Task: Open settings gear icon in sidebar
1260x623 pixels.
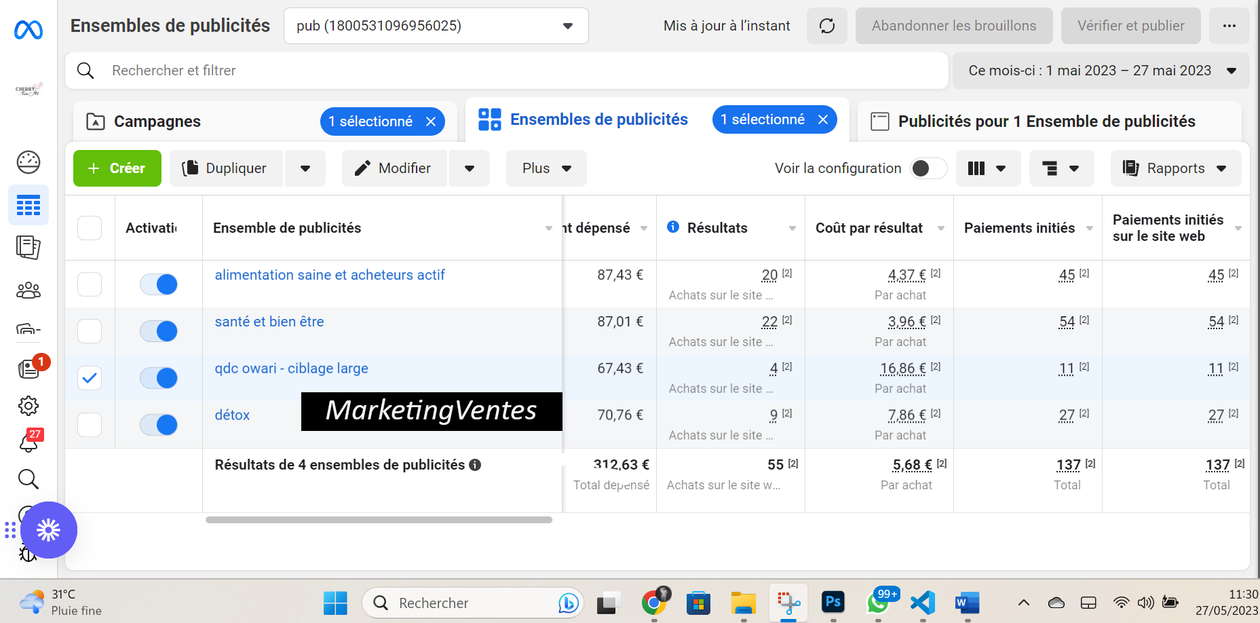Action: (28, 405)
